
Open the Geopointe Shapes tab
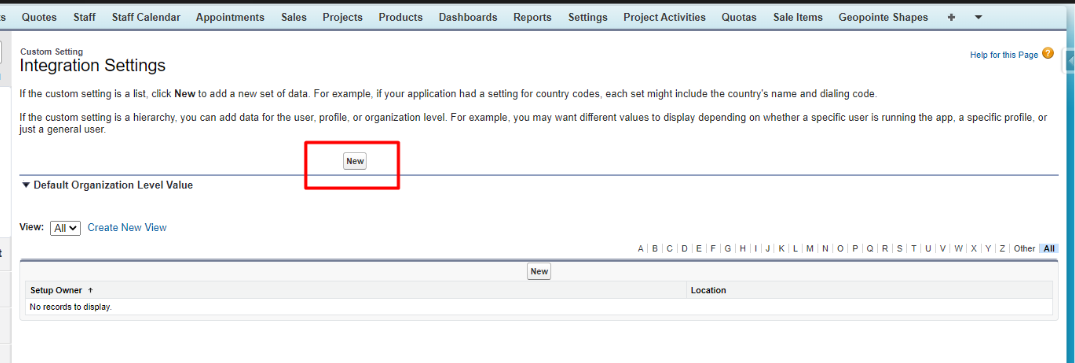pyautogui.click(x=884, y=17)
